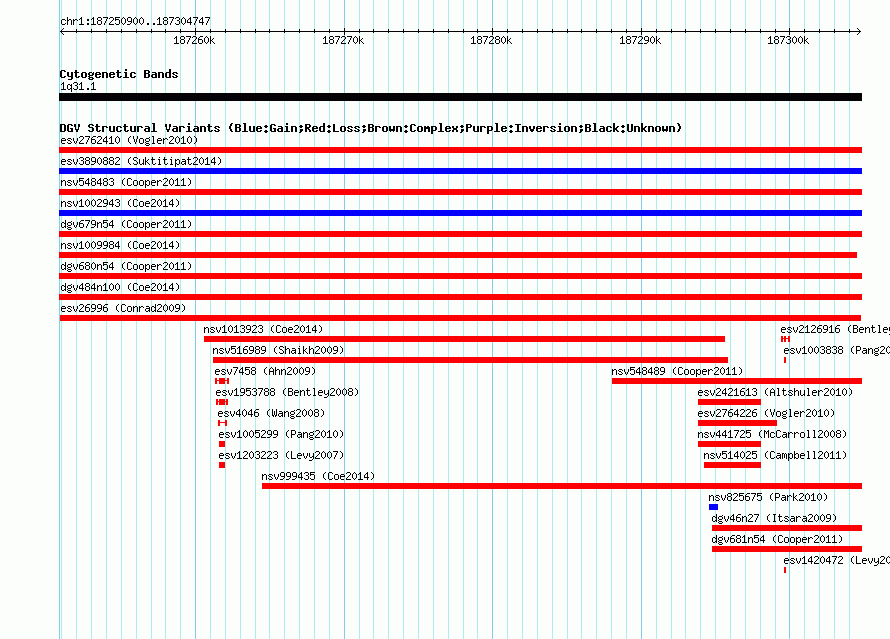Viewport: 890px width, 639px height.
Task: Click the red square under esv1005299
Action: 222,444
